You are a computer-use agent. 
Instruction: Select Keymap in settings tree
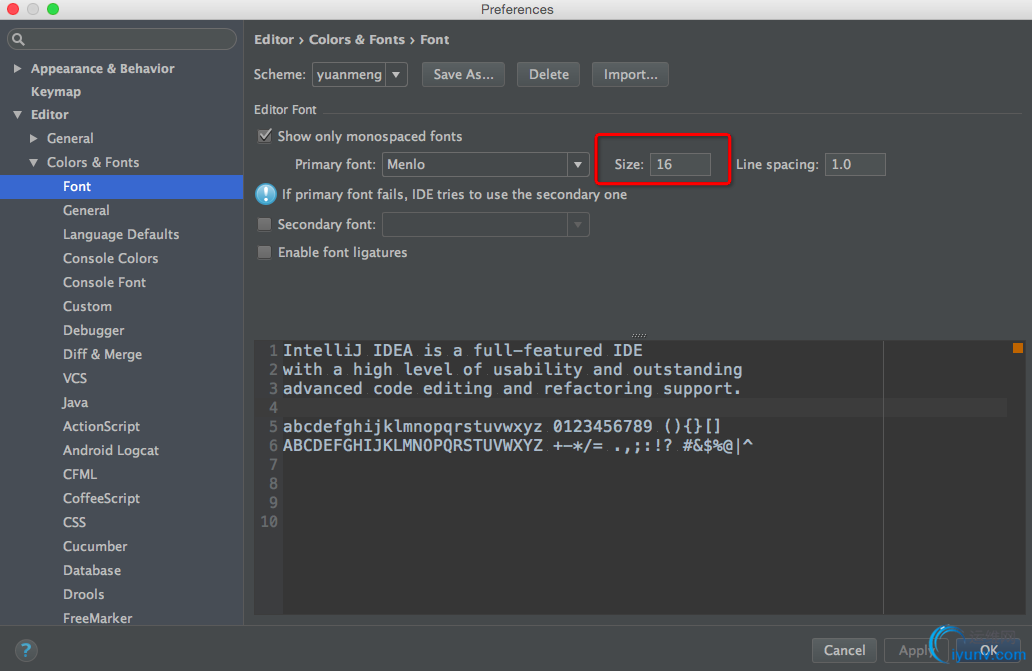click(x=56, y=91)
